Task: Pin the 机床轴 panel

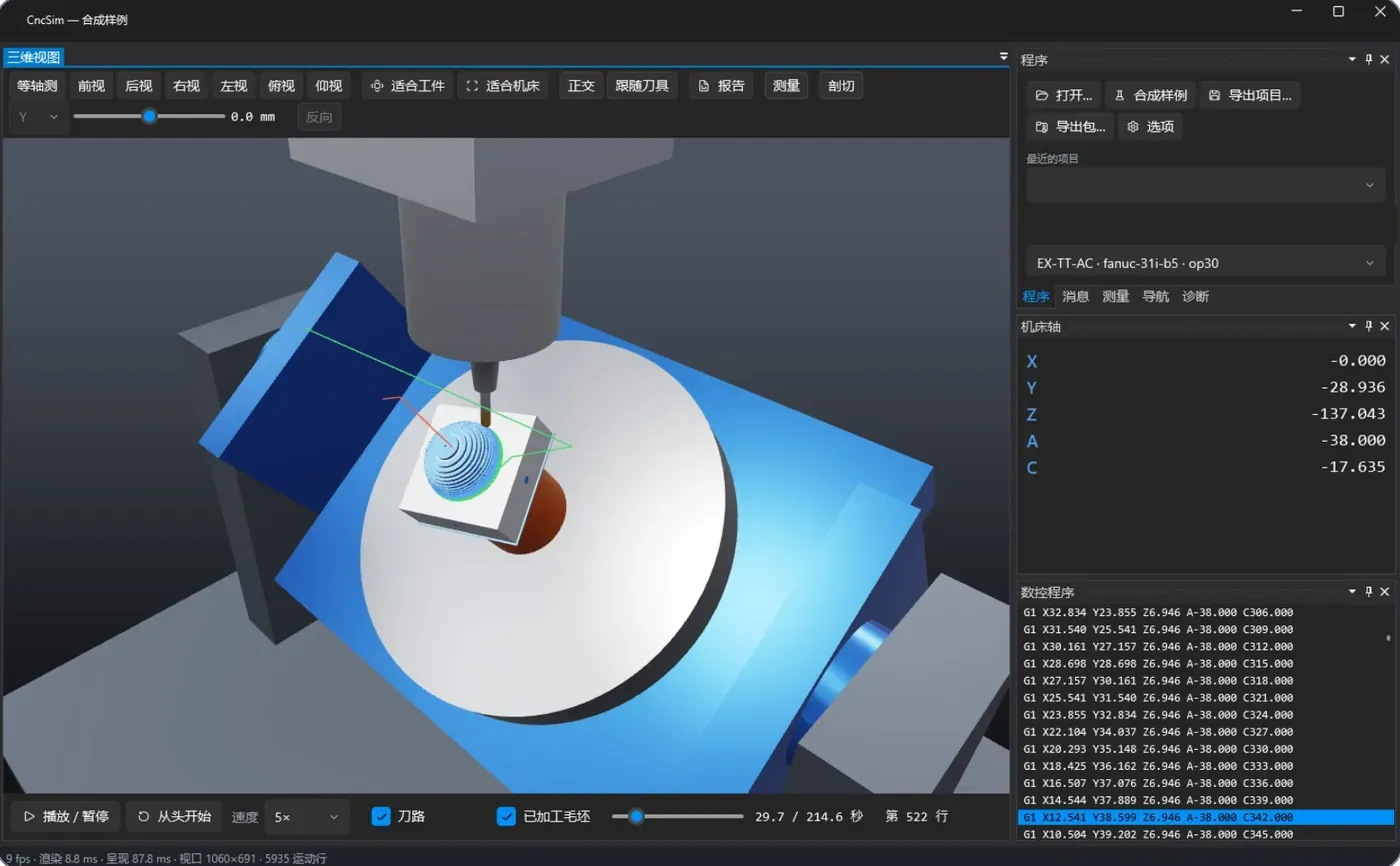Action: [x=1369, y=326]
